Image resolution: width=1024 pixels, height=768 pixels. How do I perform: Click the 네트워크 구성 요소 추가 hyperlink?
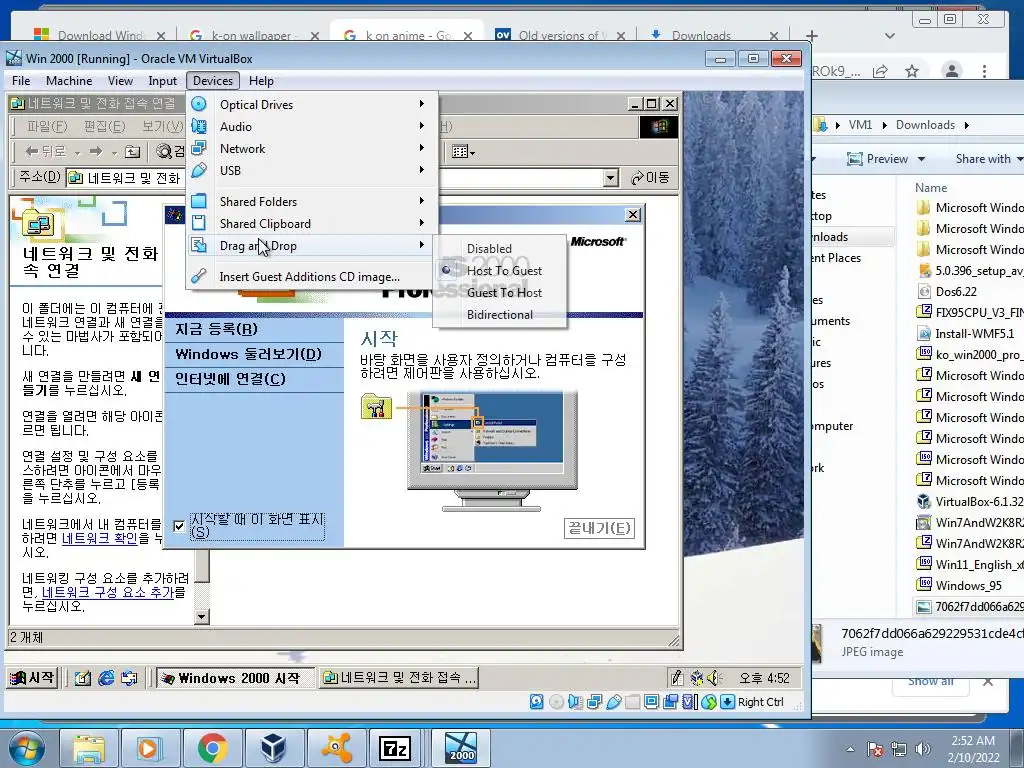(x=108, y=592)
